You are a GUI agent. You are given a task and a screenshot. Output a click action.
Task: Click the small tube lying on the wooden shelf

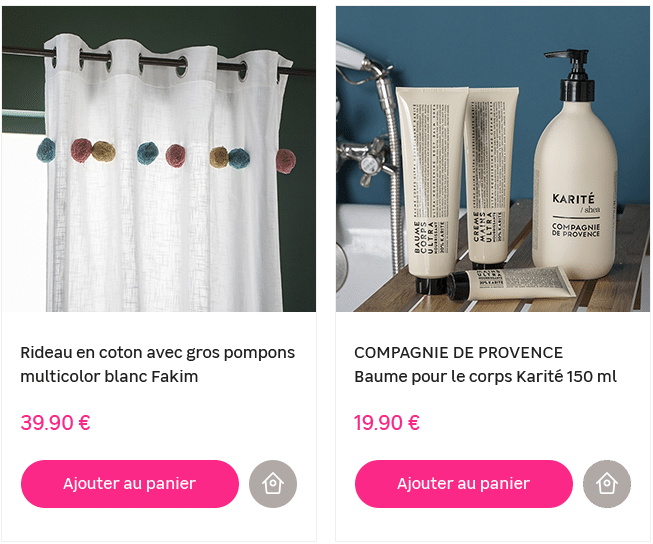click(x=510, y=284)
